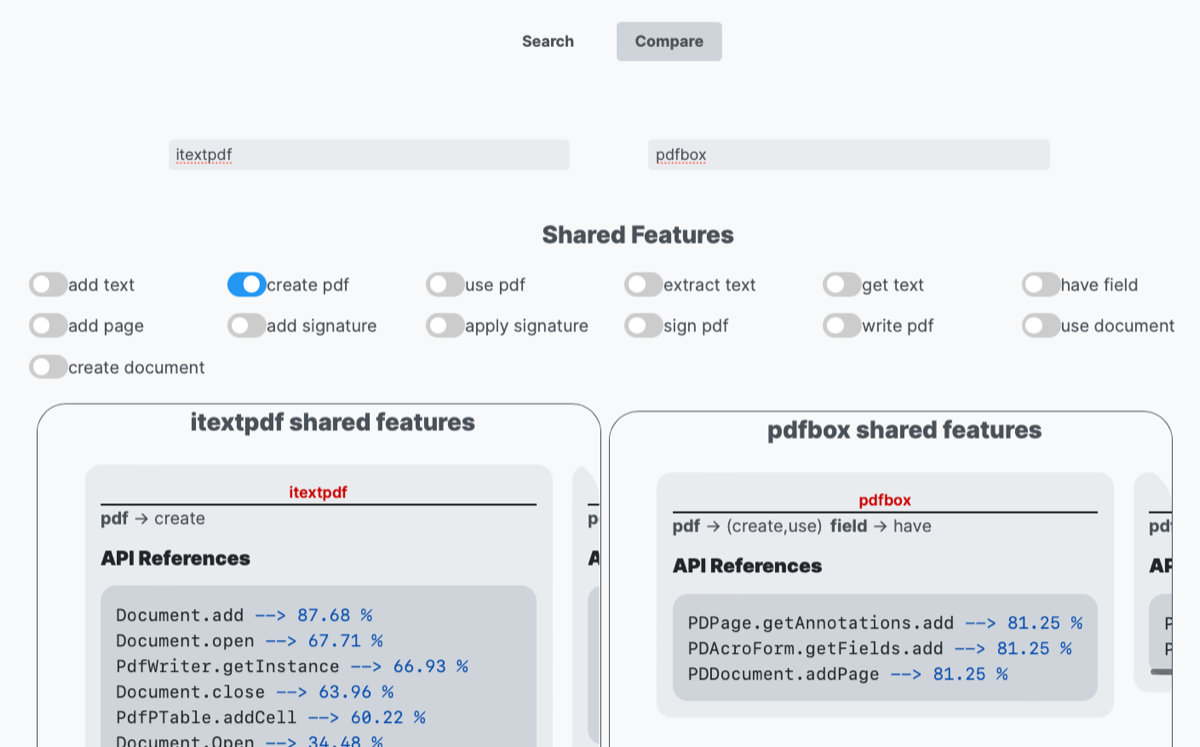This screenshot has height=747, width=1200.
Task: Click horizontal scrollbar in second pdfbox card
Action: pyautogui.click(x=1161, y=672)
